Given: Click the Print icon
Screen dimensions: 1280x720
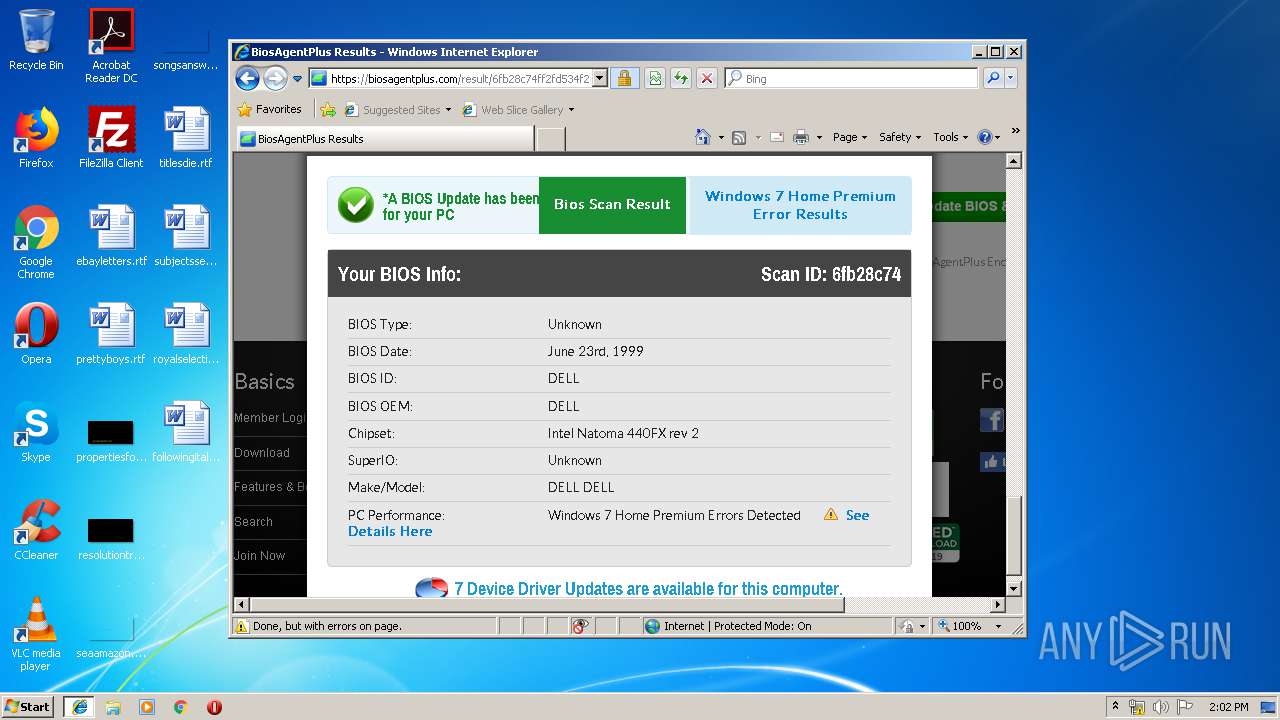Looking at the screenshot, I should tap(801, 137).
